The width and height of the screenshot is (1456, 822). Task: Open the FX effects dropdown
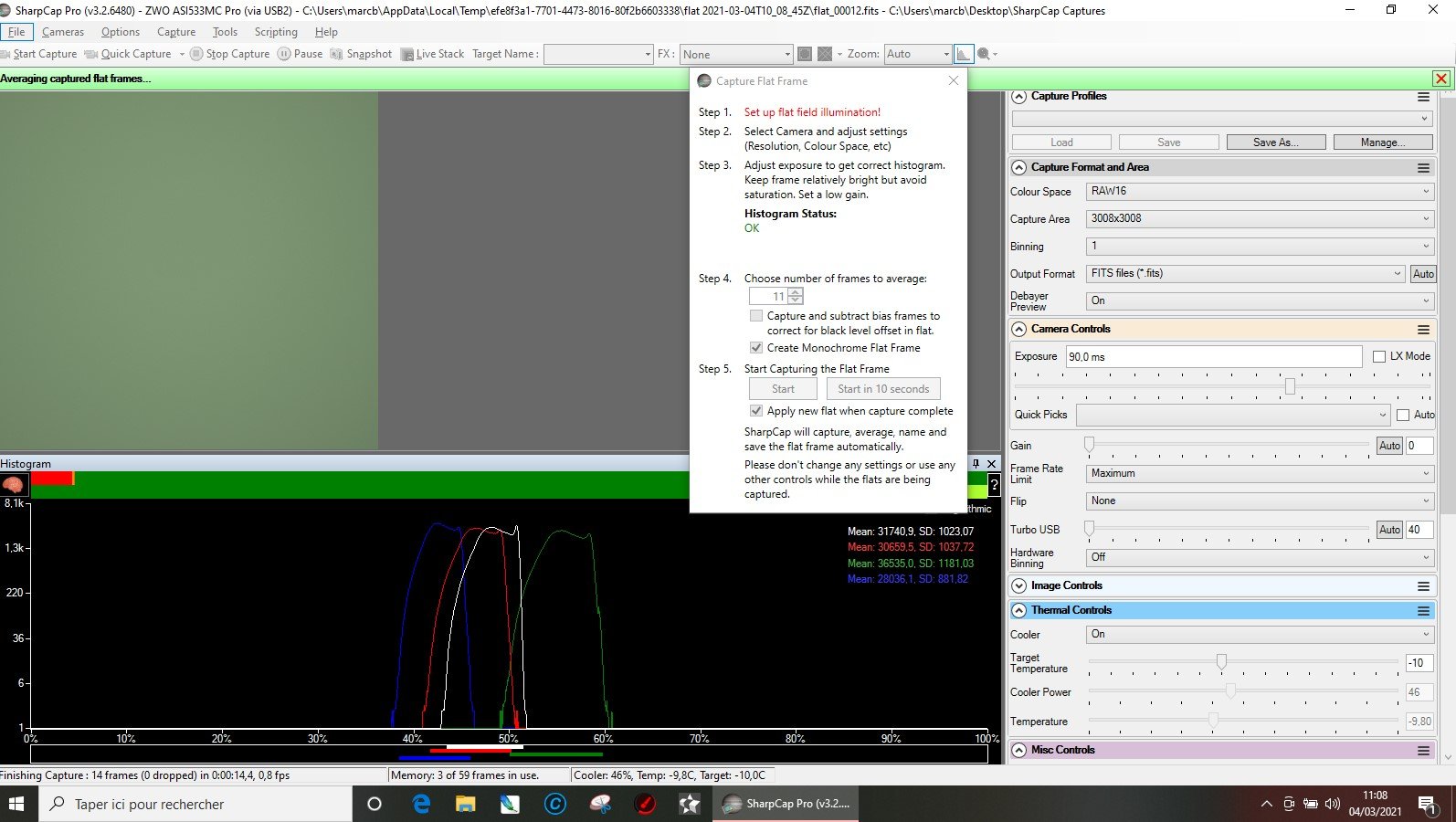click(x=736, y=54)
